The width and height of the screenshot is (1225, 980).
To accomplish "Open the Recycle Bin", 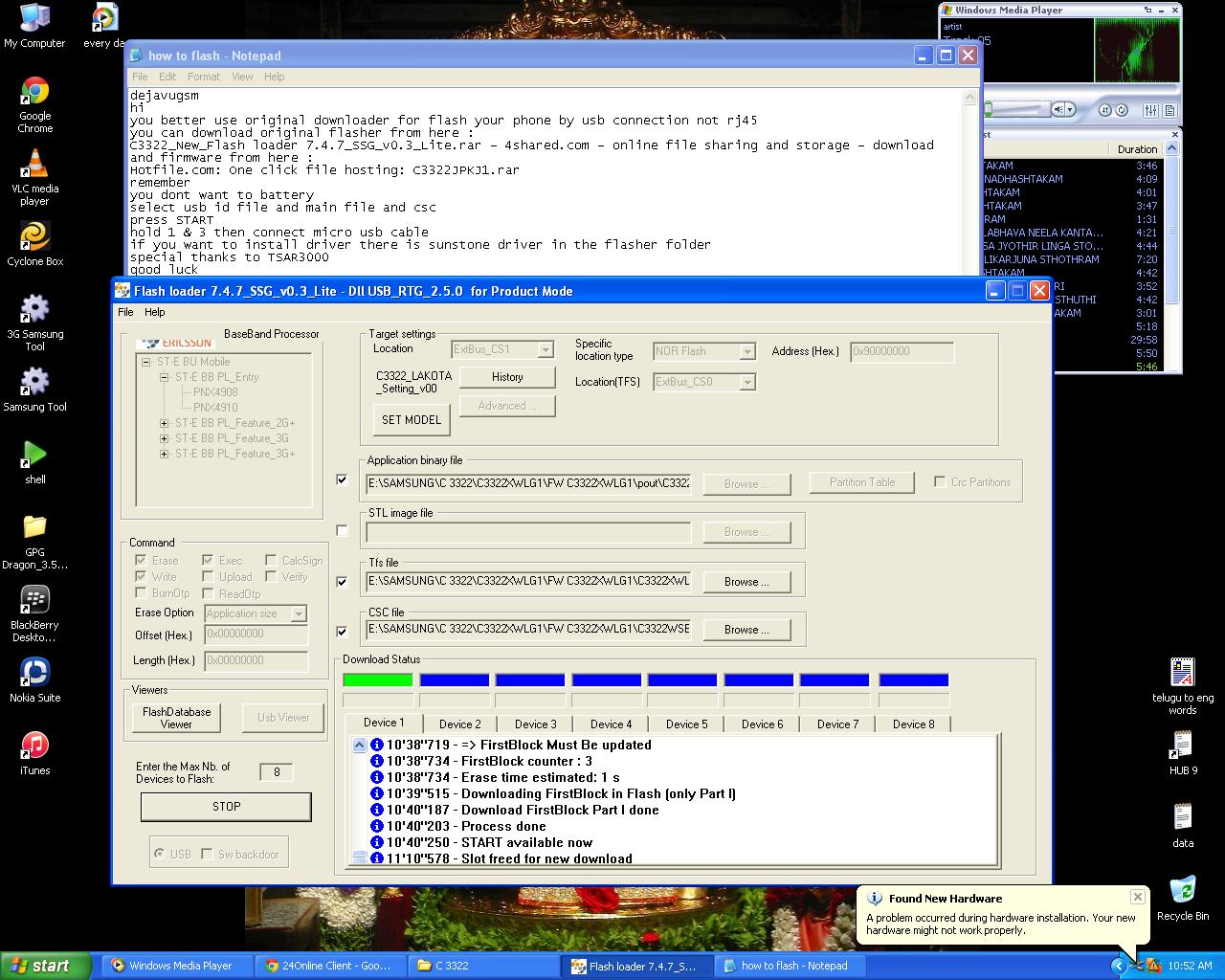I will pos(1183,899).
